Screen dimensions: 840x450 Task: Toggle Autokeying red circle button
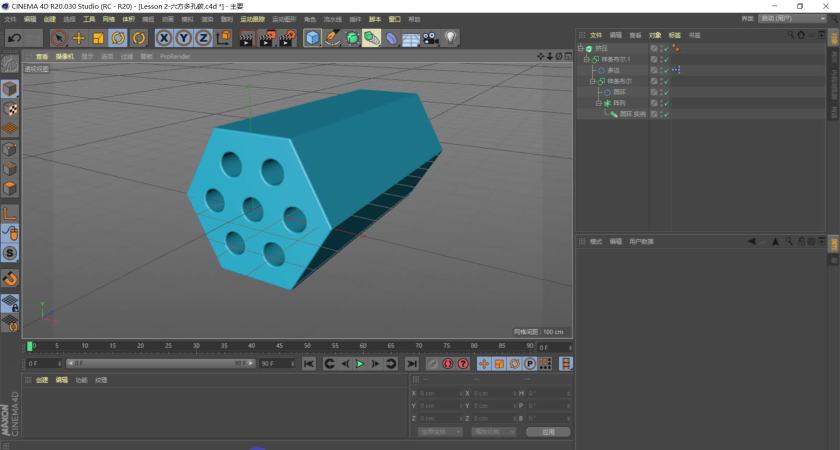(448, 364)
